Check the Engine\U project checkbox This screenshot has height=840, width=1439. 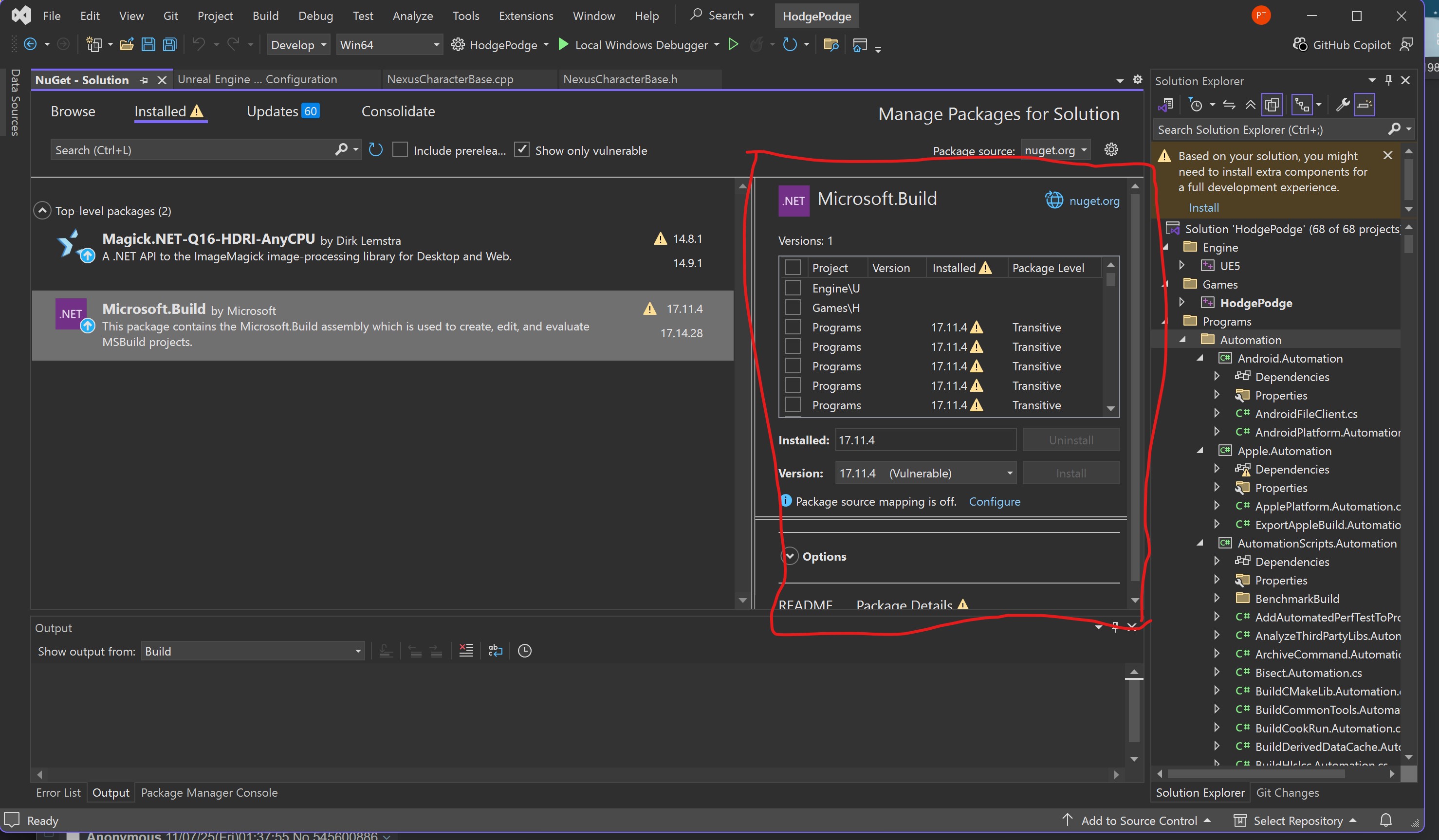coord(793,288)
